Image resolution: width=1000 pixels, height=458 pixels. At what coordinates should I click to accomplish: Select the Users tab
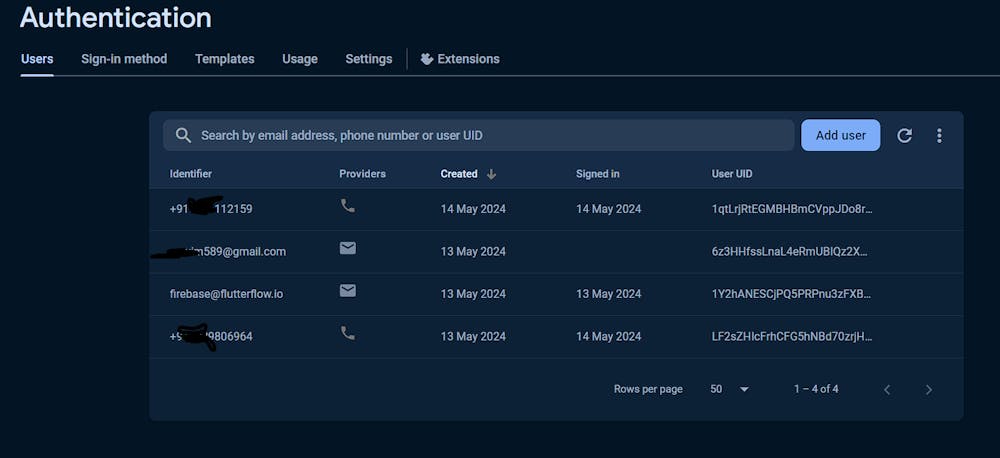click(37, 59)
